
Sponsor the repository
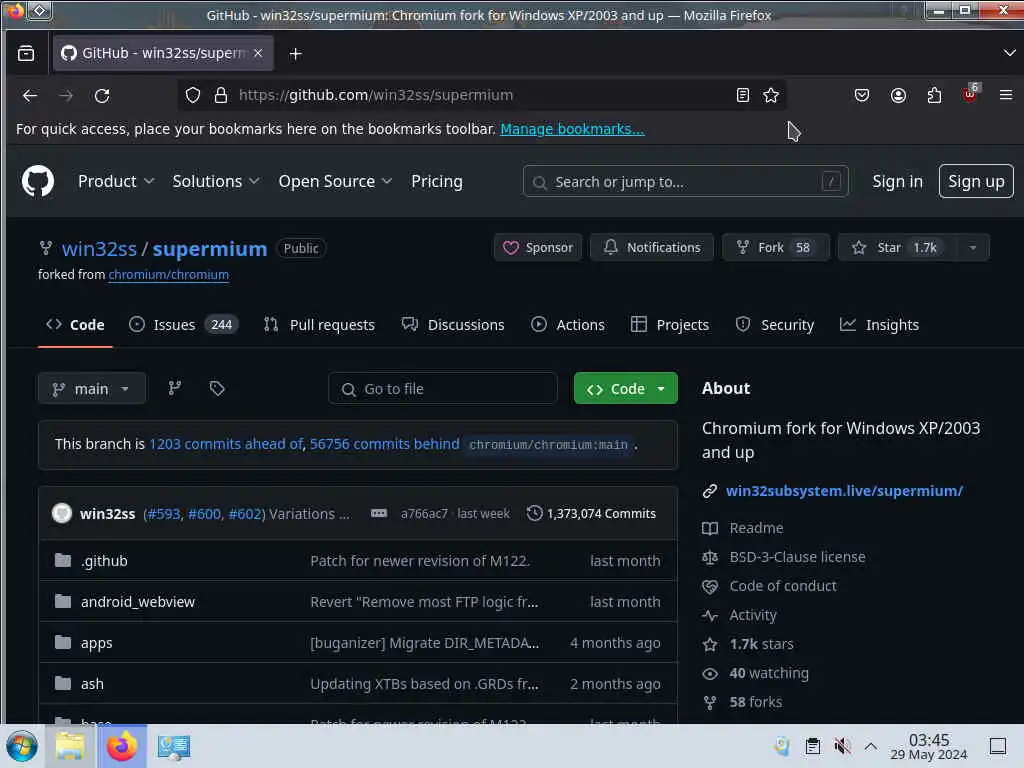tap(537, 248)
